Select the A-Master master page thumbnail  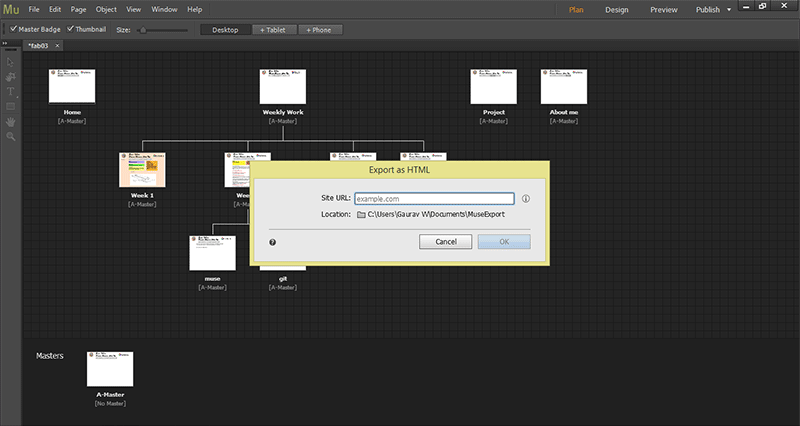[x=110, y=368]
